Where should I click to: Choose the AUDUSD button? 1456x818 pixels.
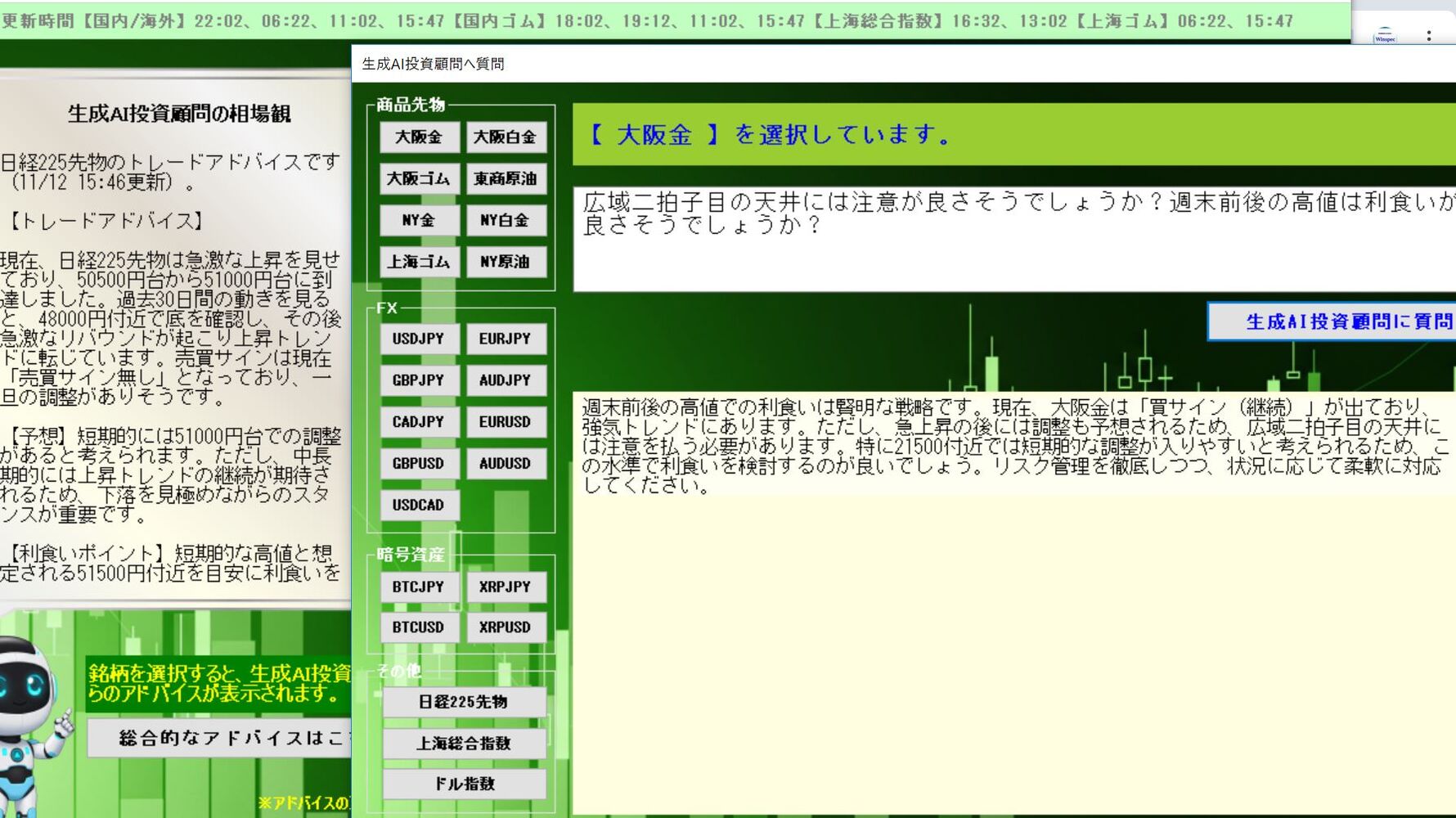(x=506, y=464)
